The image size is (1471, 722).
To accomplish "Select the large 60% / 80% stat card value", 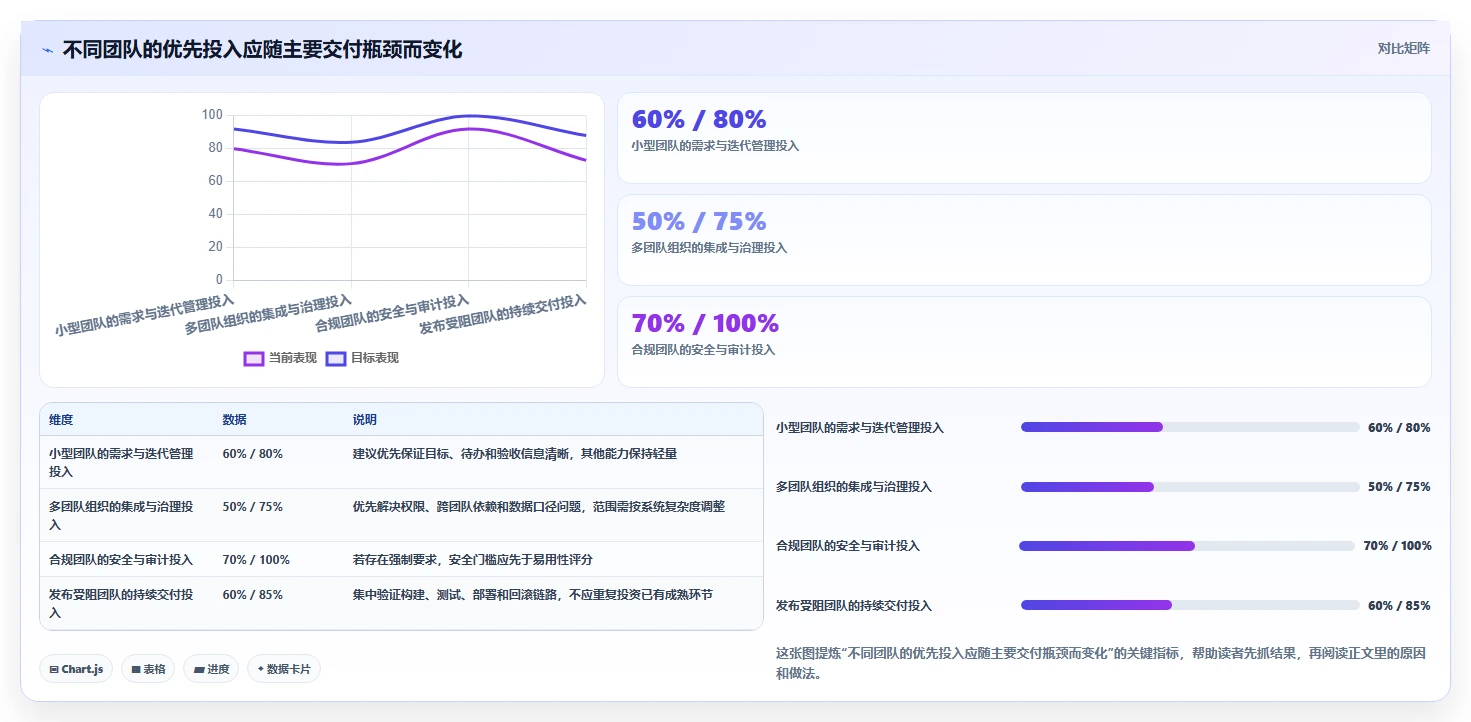I will [699, 120].
